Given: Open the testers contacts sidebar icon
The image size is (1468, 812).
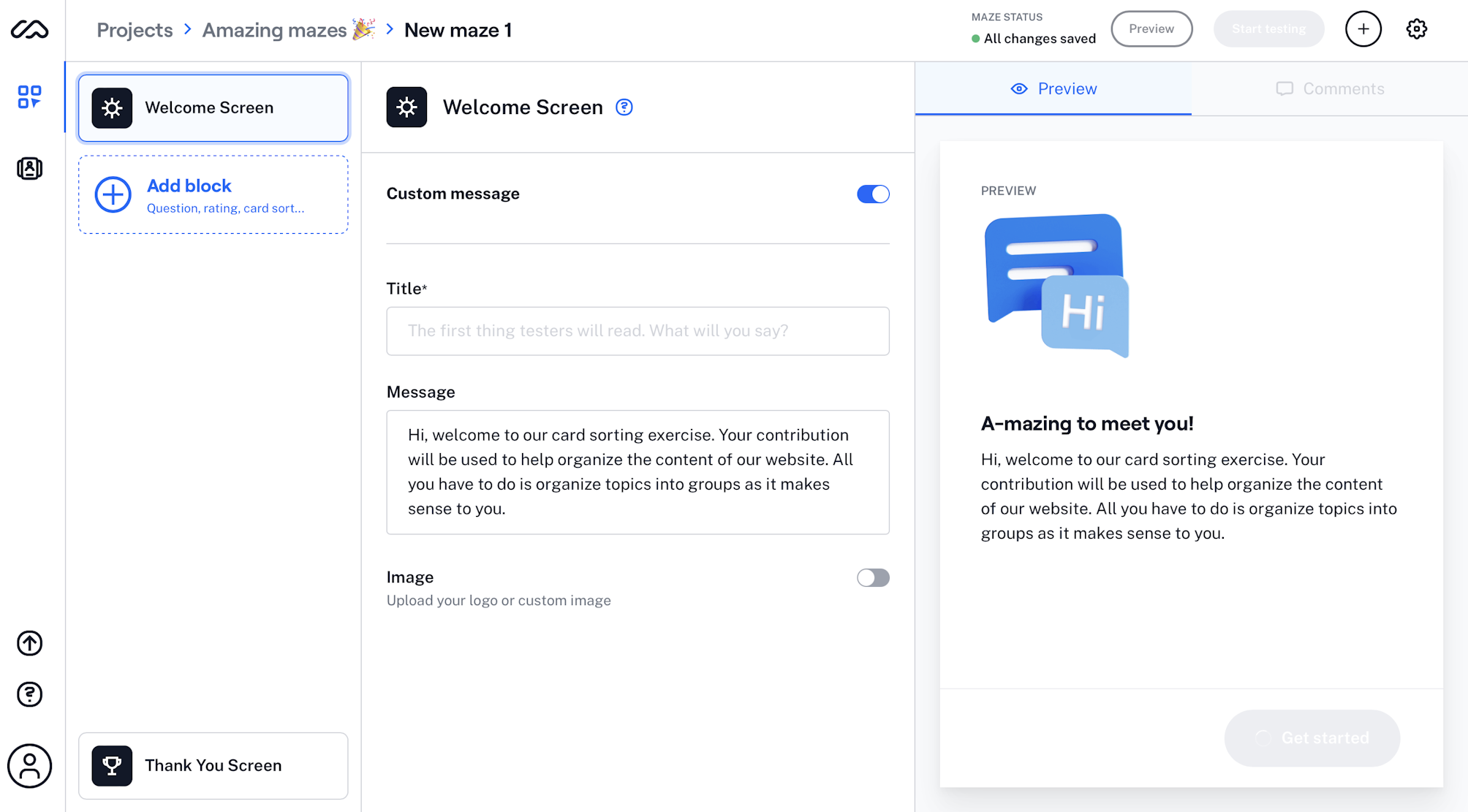Looking at the screenshot, I should 29,169.
